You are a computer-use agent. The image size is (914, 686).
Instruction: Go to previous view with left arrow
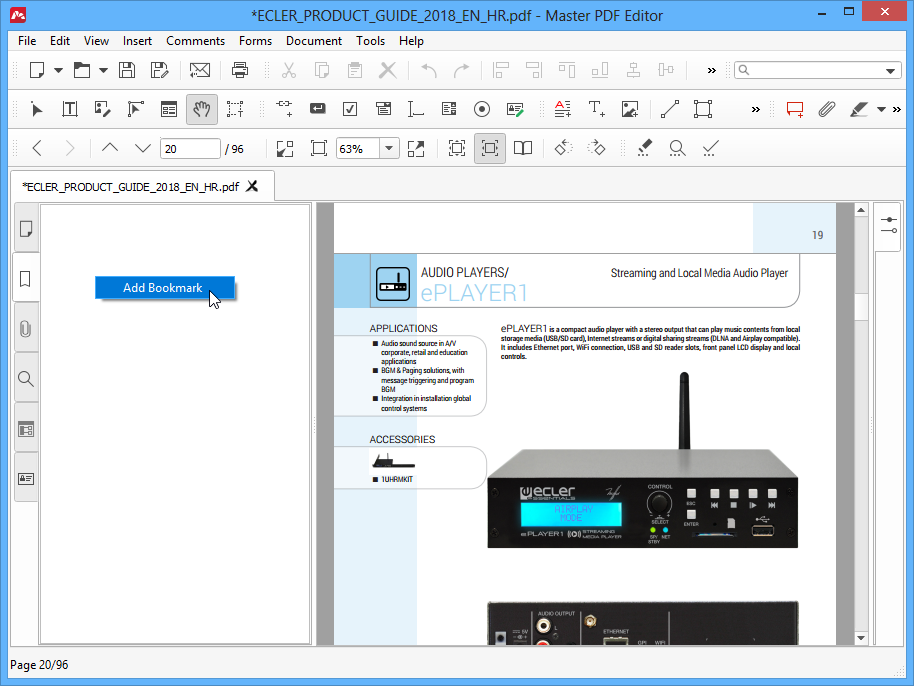[x=37, y=149]
